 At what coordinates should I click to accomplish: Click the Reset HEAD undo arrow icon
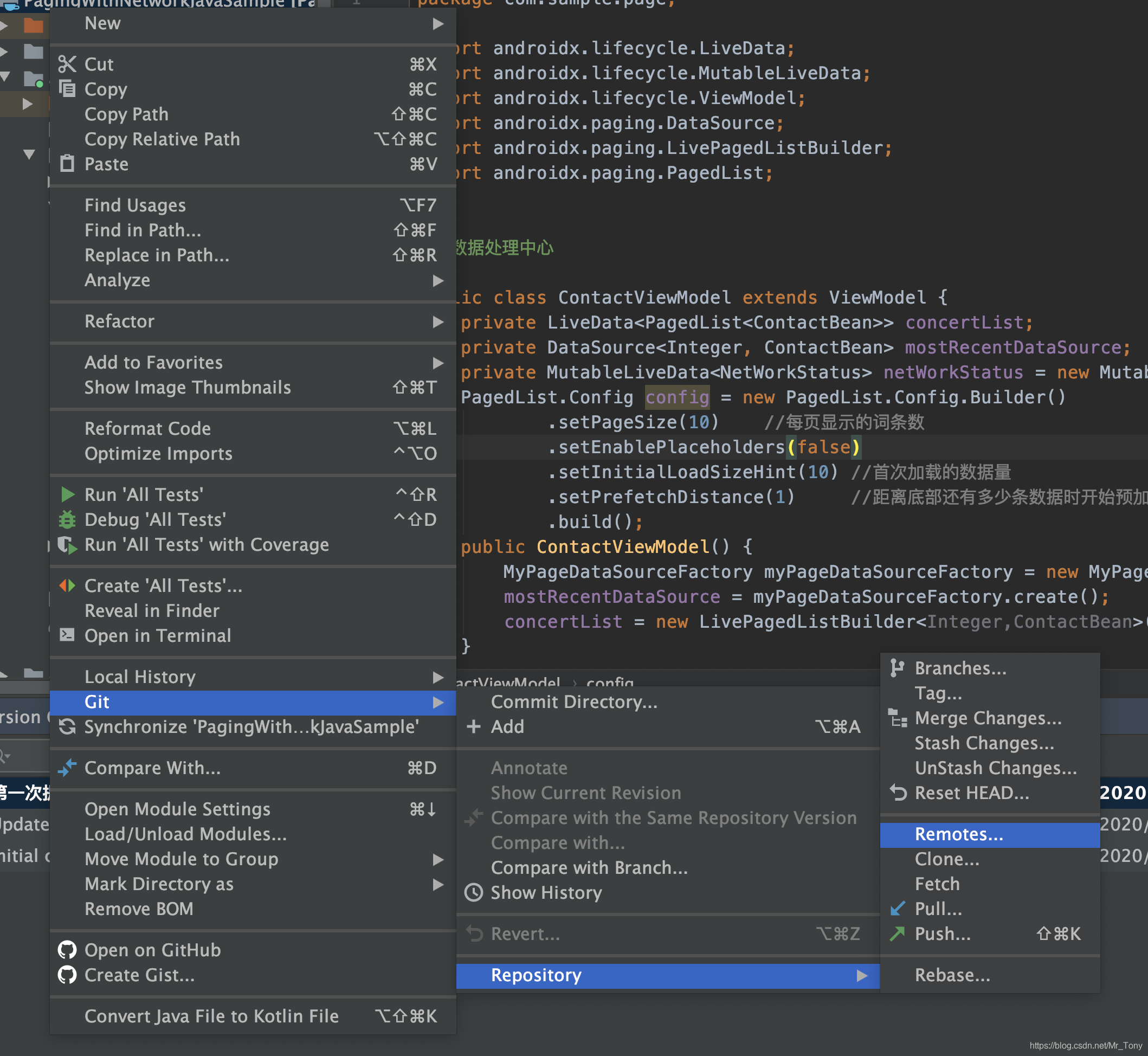point(898,793)
